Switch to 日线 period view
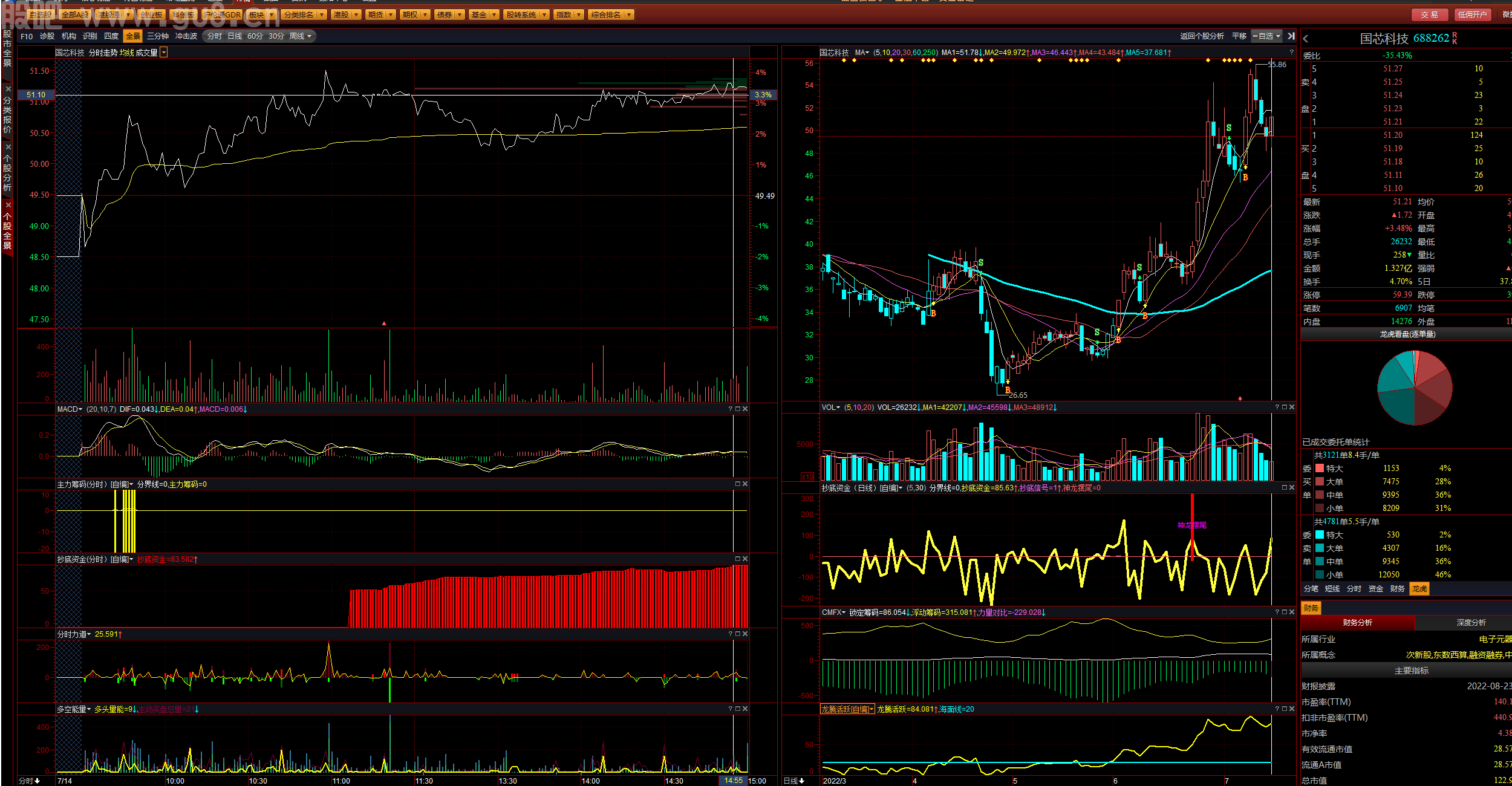Image resolution: width=1512 pixels, height=786 pixels. click(x=235, y=36)
